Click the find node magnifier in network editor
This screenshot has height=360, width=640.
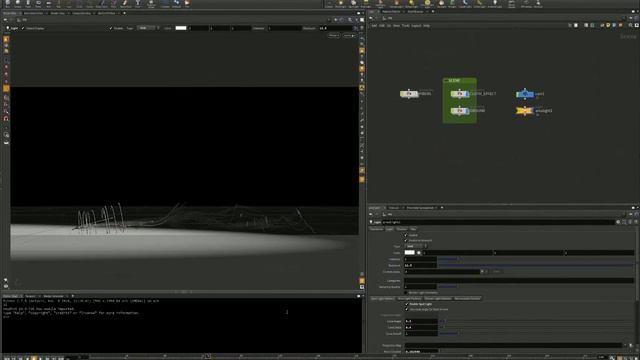click(x=630, y=25)
